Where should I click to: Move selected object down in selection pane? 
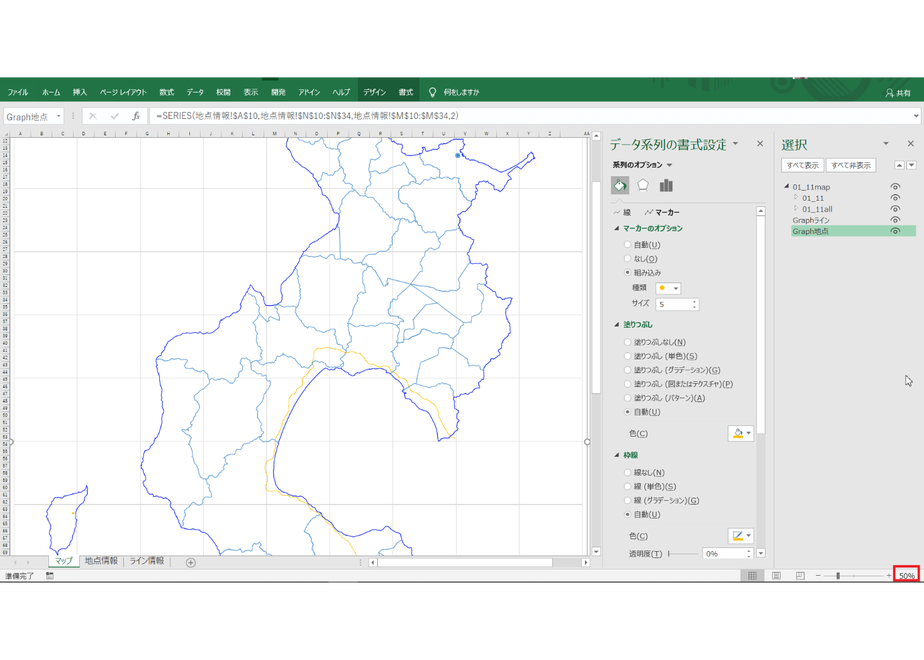(x=912, y=165)
